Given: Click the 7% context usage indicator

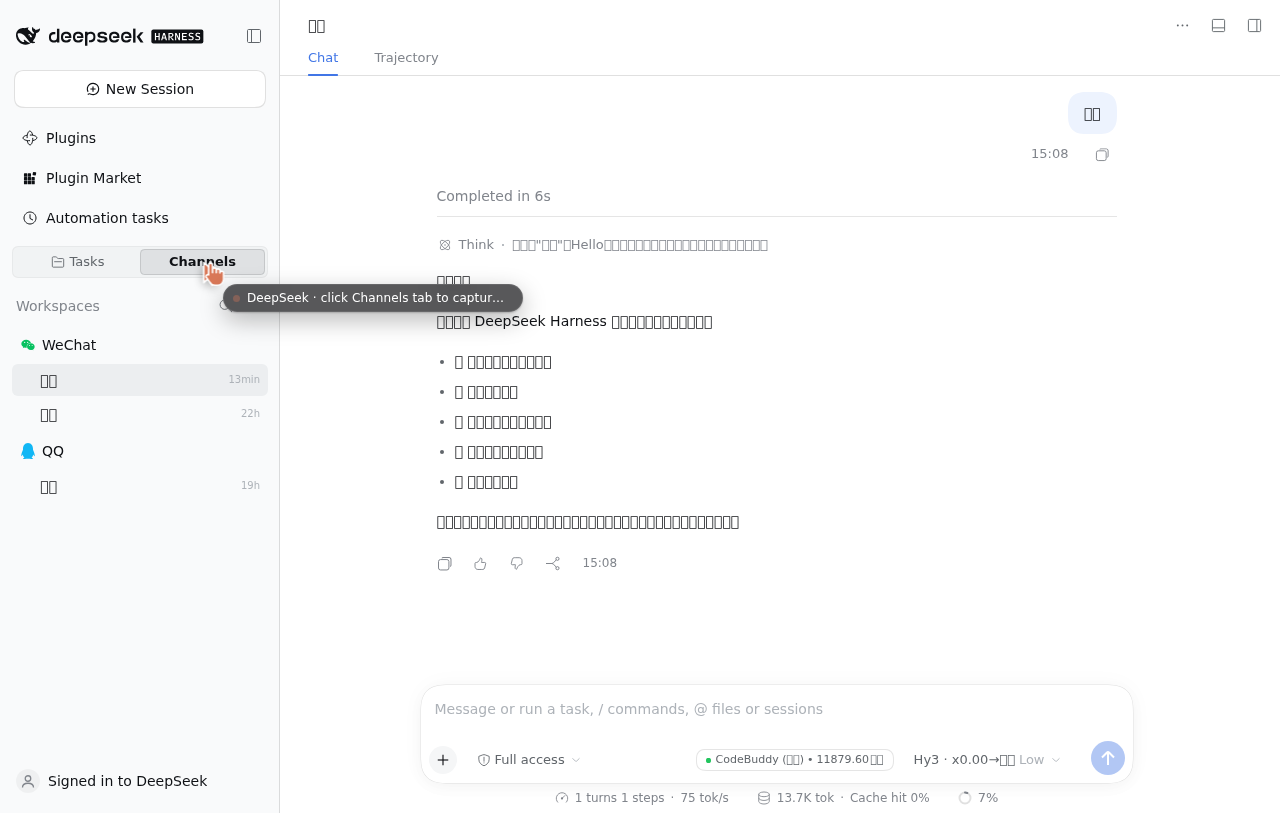Looking at the screenshot, I should click(x=978, y=798).
